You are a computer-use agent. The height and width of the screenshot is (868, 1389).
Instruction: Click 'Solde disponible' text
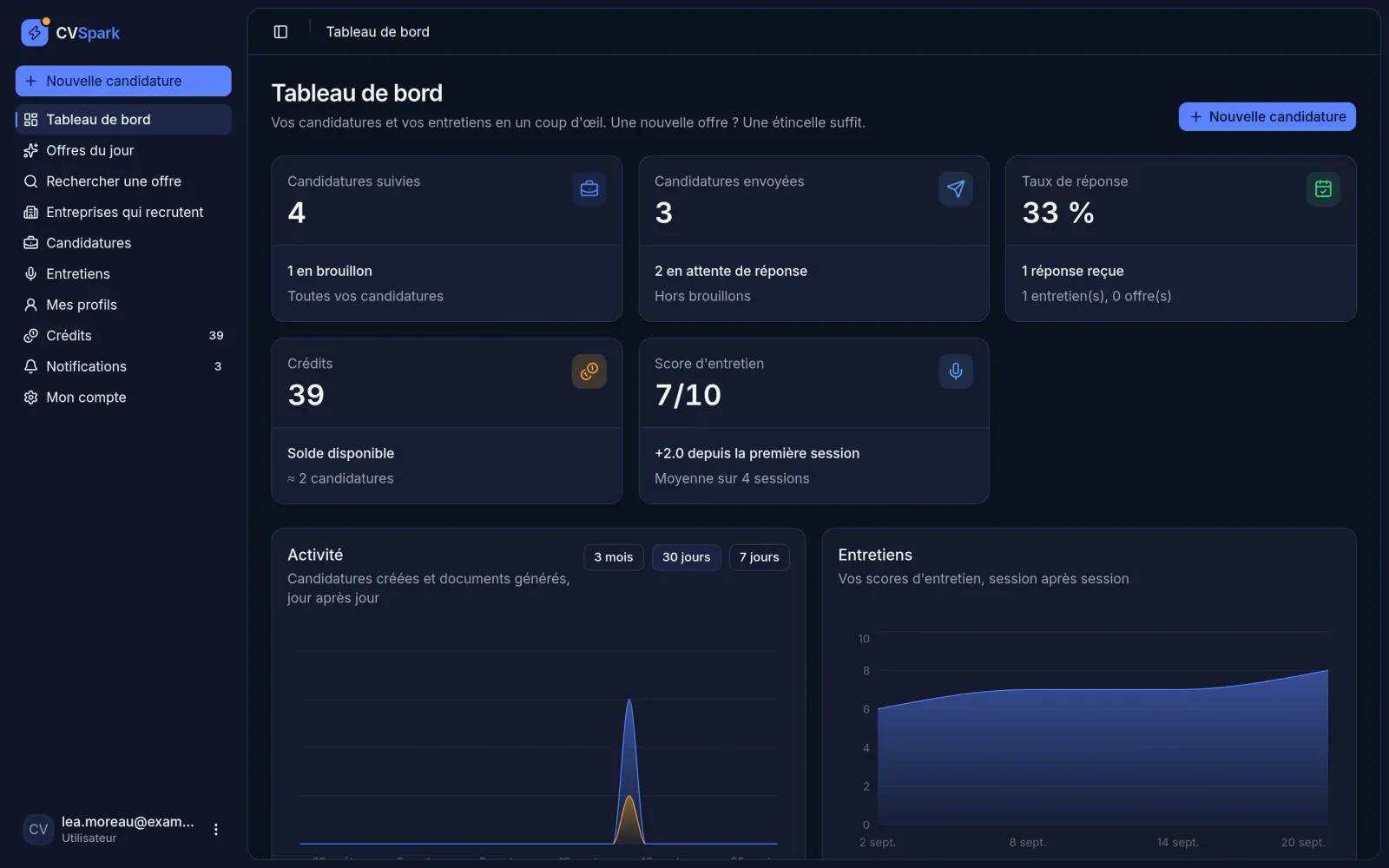(340, 453)
